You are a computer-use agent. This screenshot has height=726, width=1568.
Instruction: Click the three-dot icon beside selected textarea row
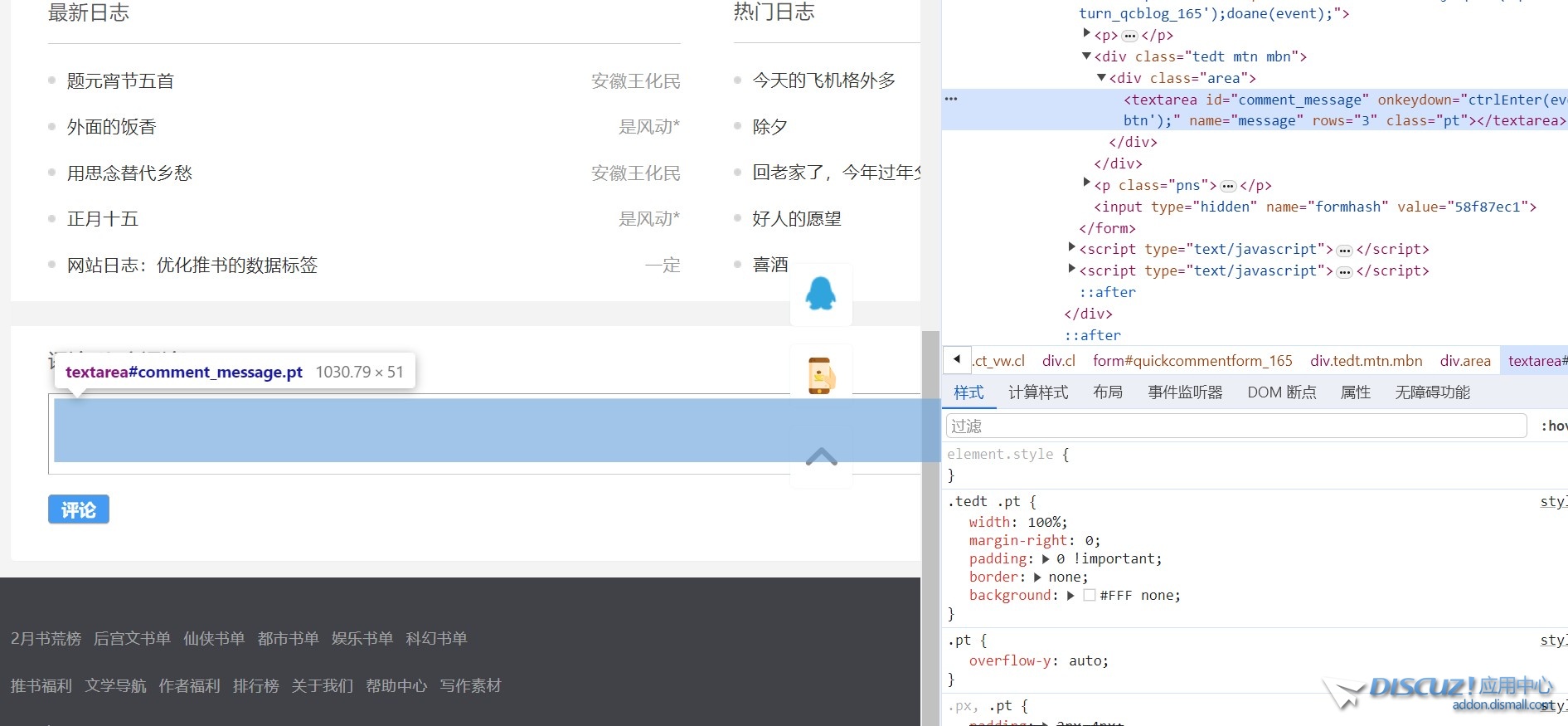coord(951,99)
